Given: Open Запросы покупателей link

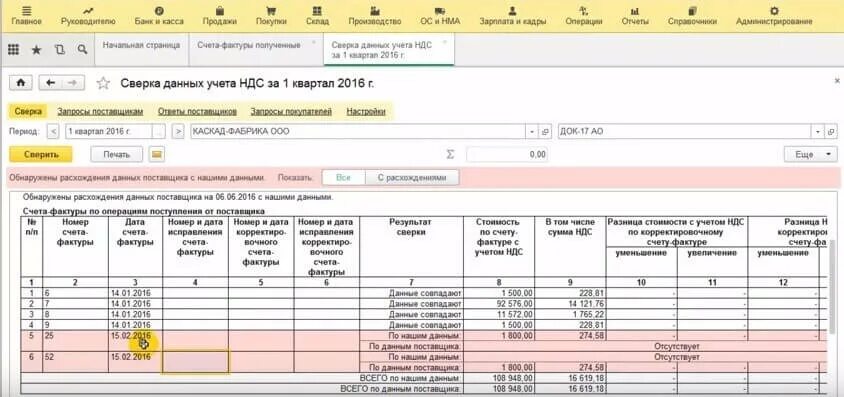Looking at the screenshot, I should click(x=291, y=111).
